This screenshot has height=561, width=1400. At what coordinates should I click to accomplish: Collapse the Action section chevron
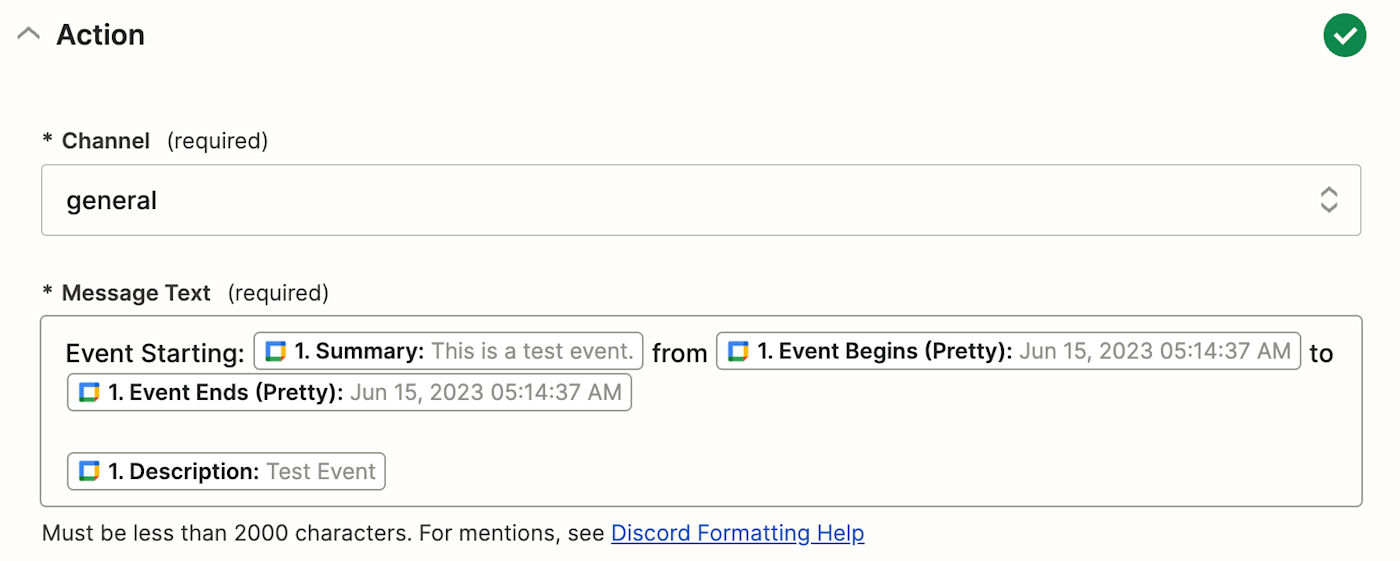click(x=29, y=34)
